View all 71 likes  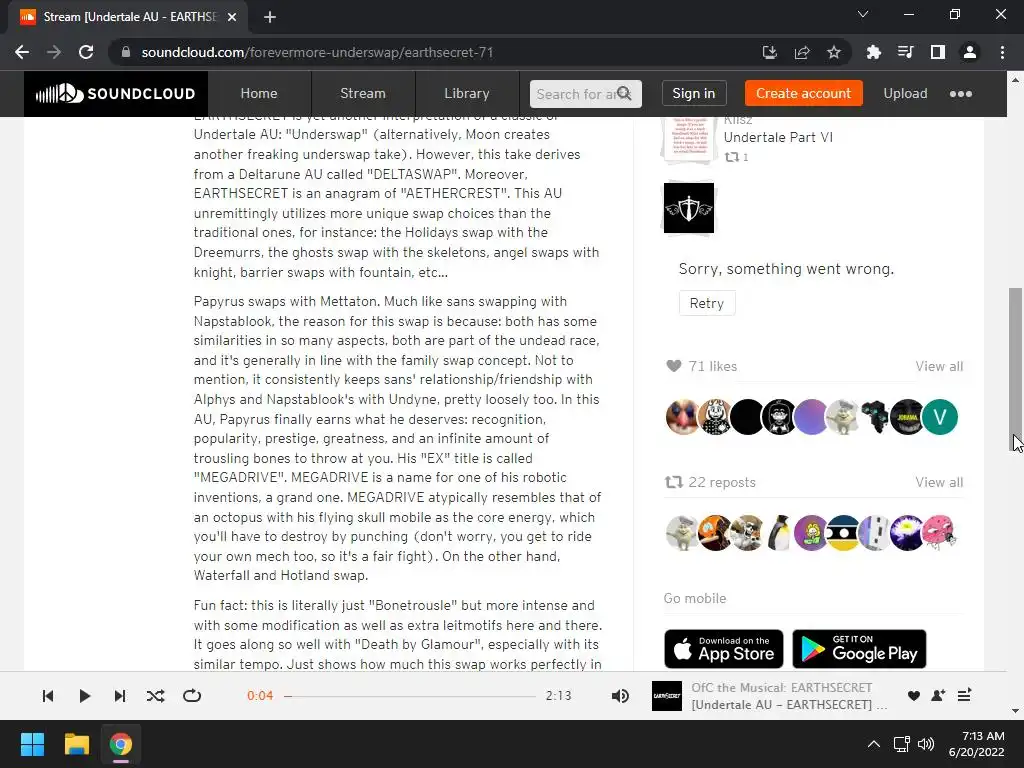point(939,366)
